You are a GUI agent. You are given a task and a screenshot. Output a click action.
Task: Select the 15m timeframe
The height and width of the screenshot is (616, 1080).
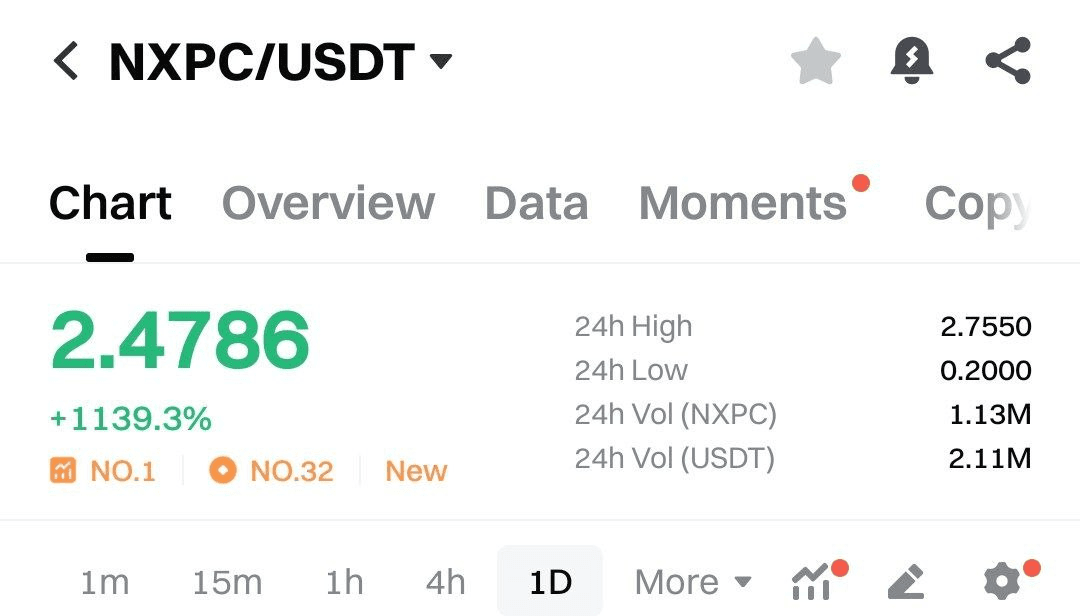[x=227, y=582]
